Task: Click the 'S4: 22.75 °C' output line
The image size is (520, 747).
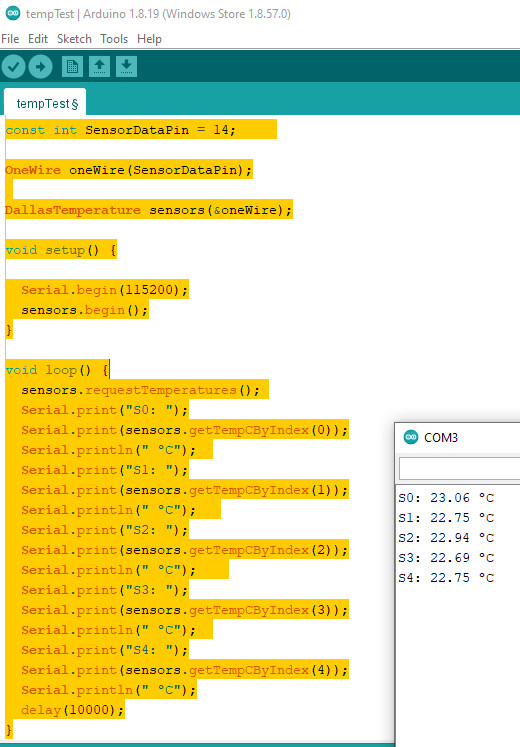Action: click(x=446, y=578)
